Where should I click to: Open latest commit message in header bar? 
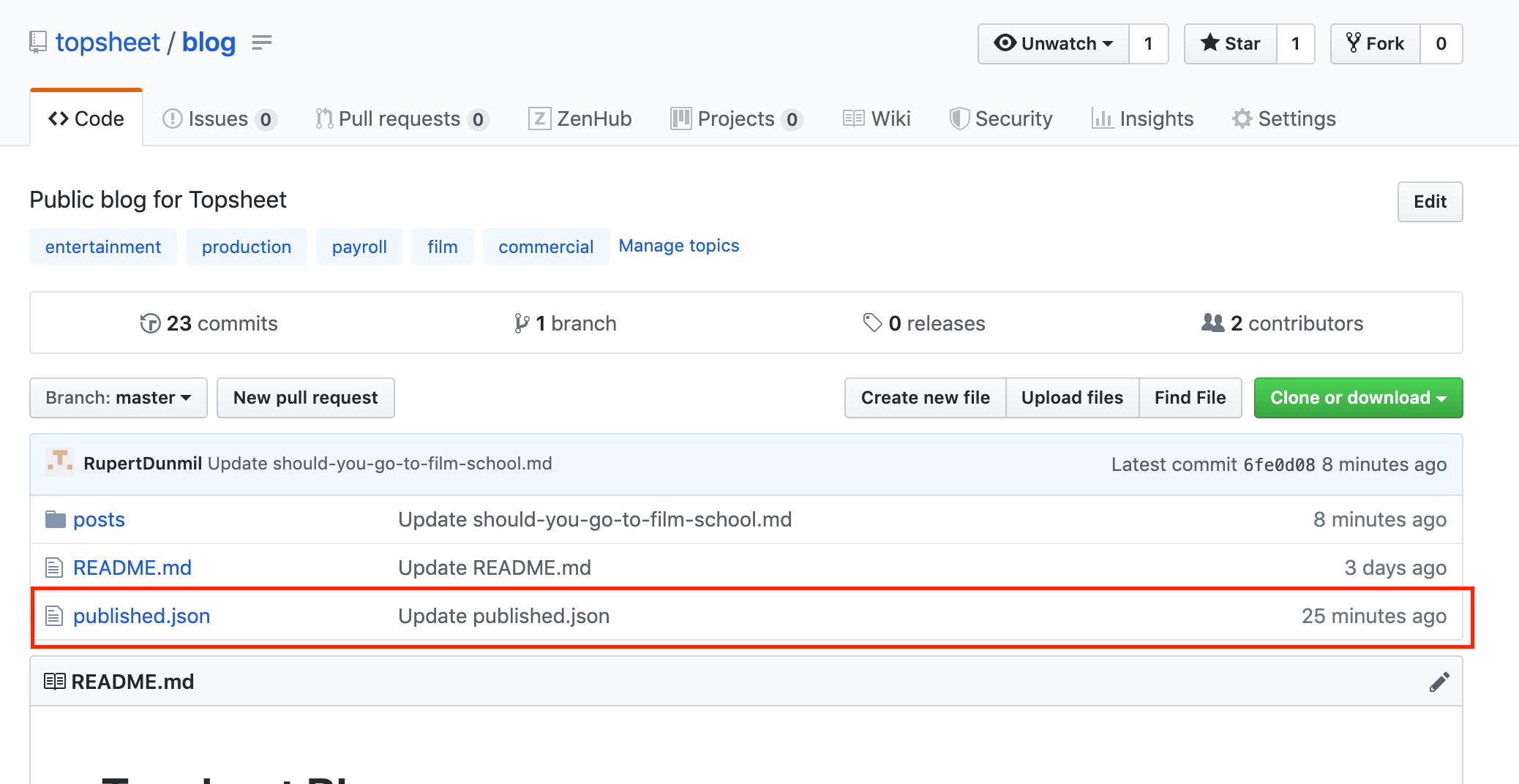(380, 464)
